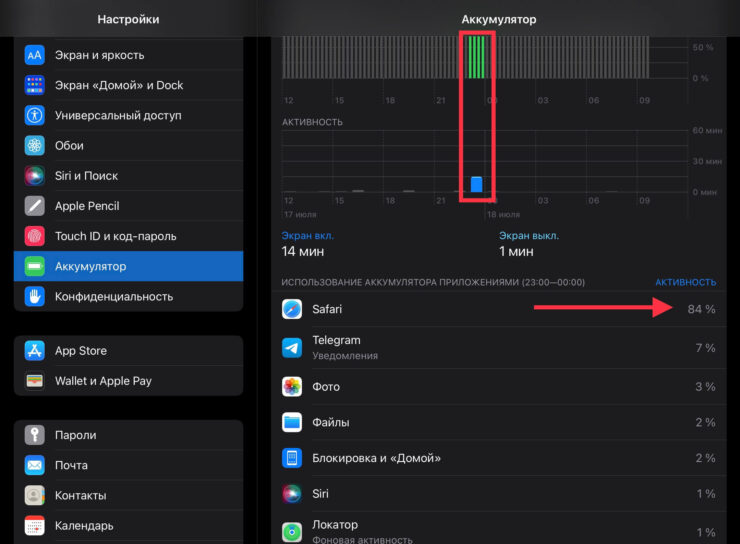Open Почта settings entry
740x544 pixels.
128,465
